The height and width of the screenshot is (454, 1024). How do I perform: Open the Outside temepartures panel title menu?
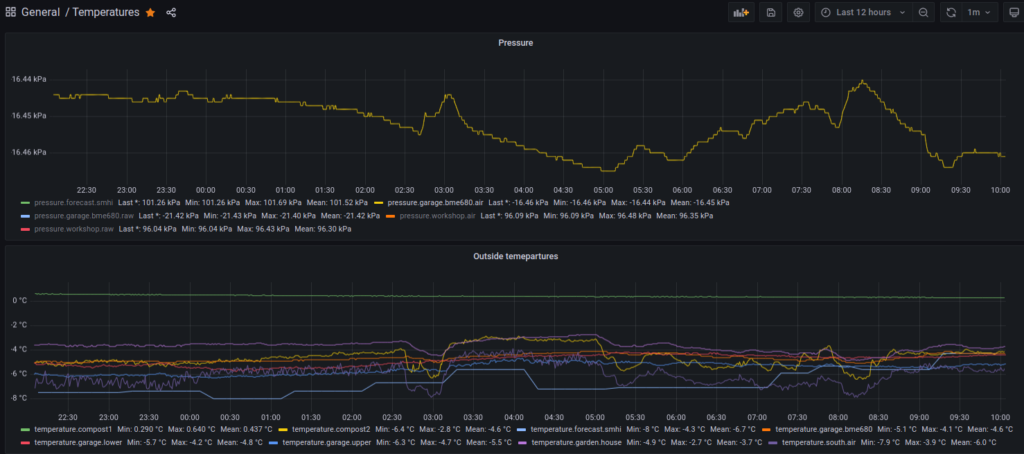coord(515,256)
